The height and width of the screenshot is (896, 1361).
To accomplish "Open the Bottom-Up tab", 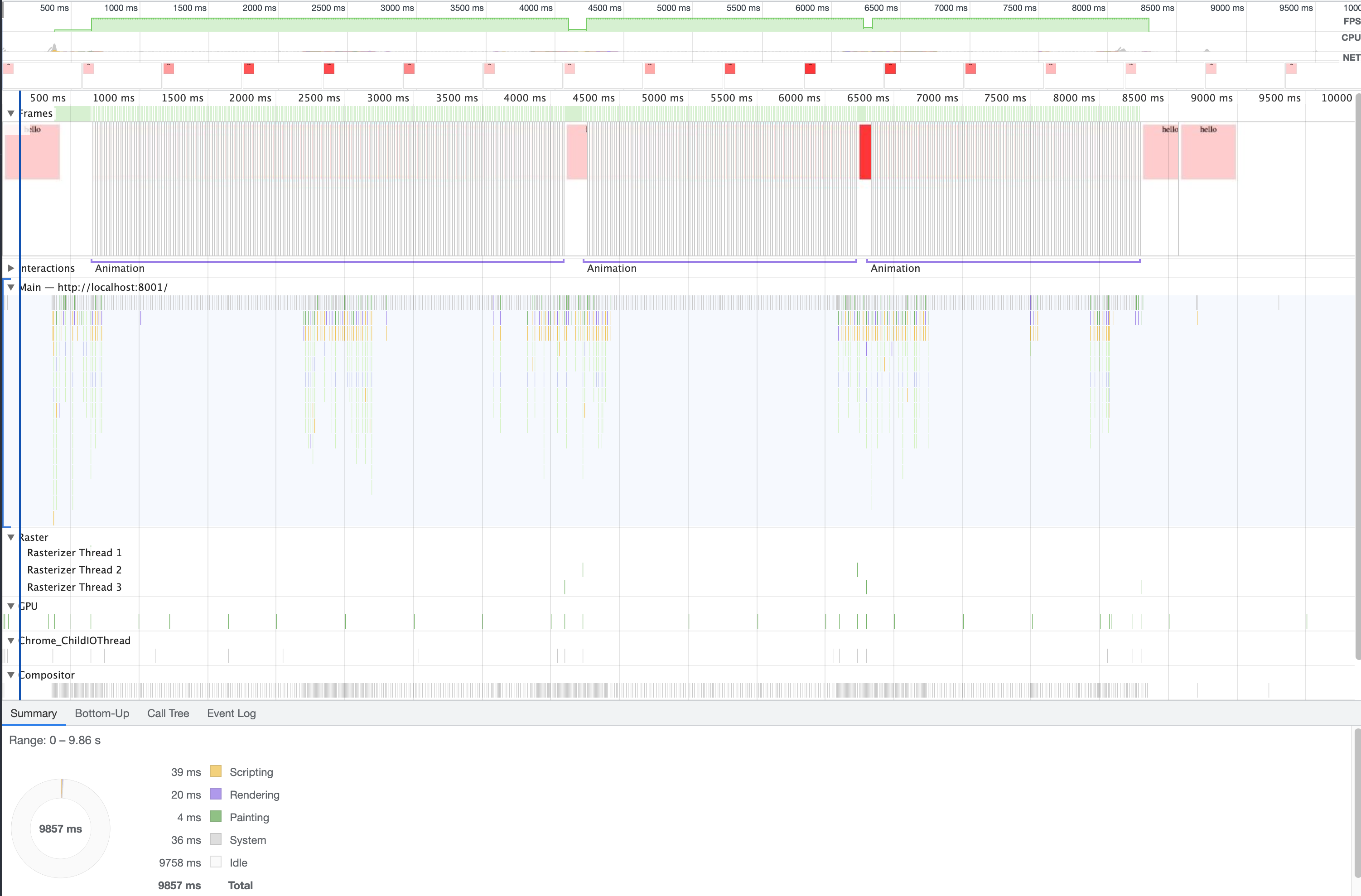I will 102,713.
